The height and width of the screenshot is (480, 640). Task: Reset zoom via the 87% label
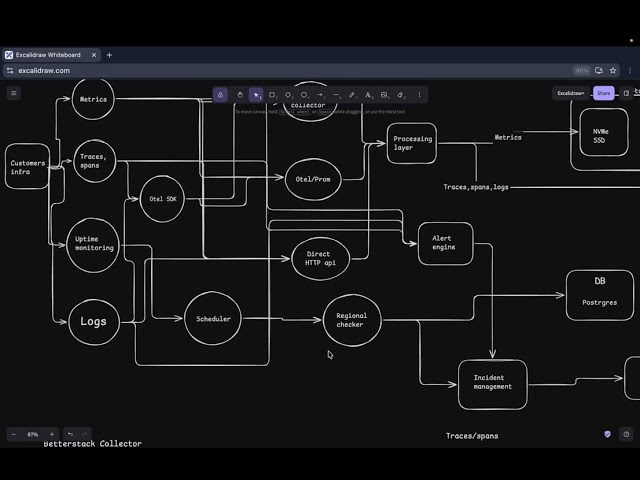33,434
